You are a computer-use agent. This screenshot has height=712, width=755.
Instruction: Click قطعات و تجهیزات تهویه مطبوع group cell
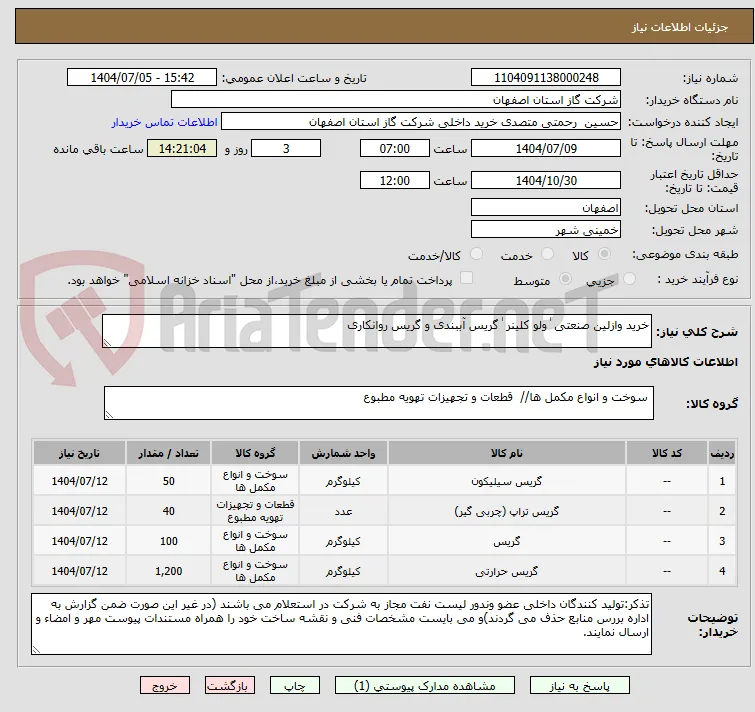[255, 511]
